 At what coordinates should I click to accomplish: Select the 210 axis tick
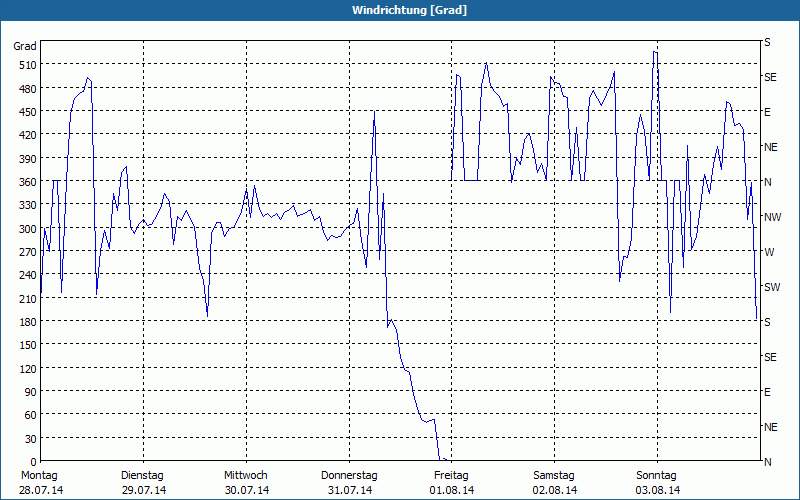point(28,298)
